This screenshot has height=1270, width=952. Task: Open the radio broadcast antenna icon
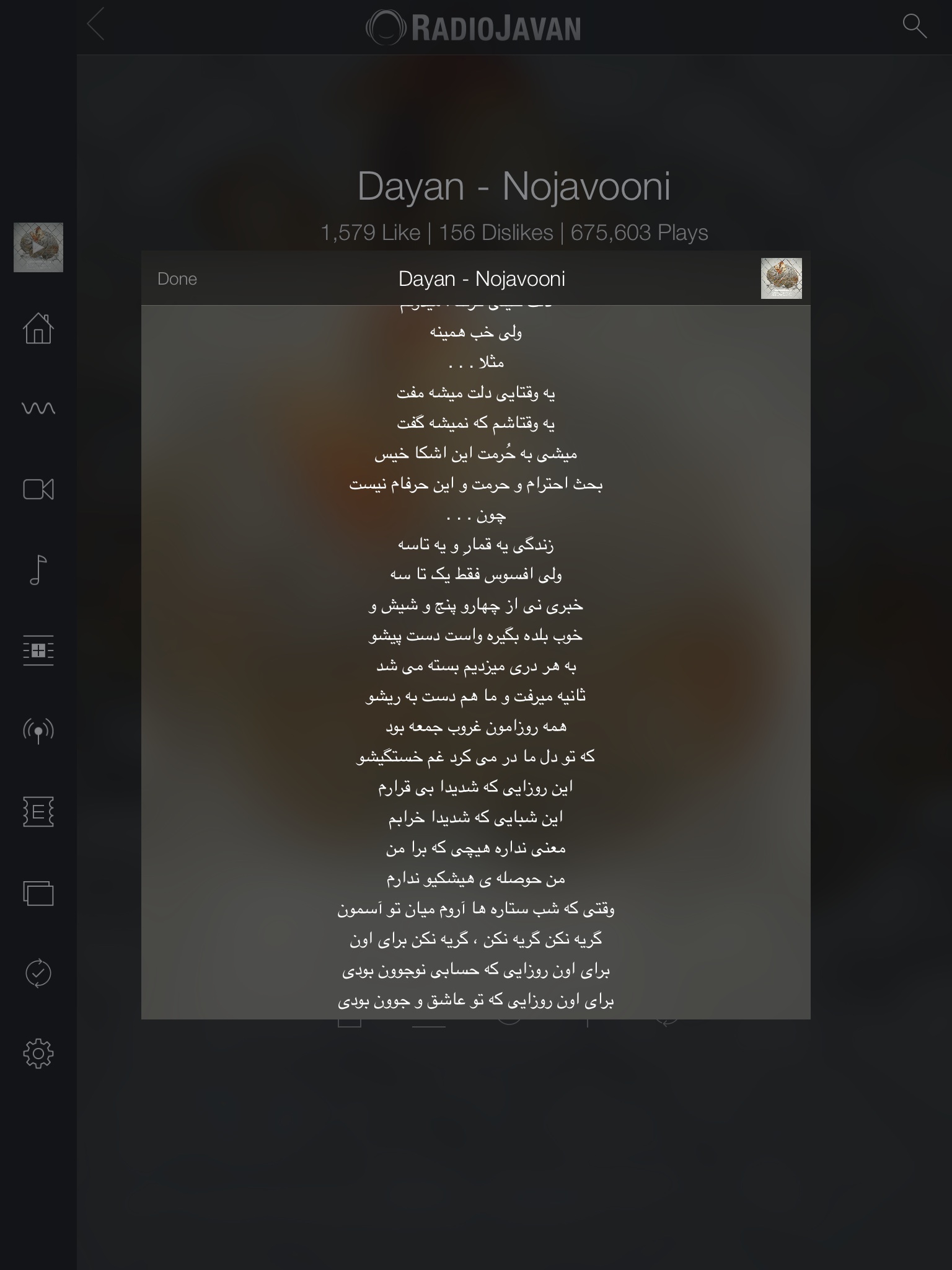38,730
